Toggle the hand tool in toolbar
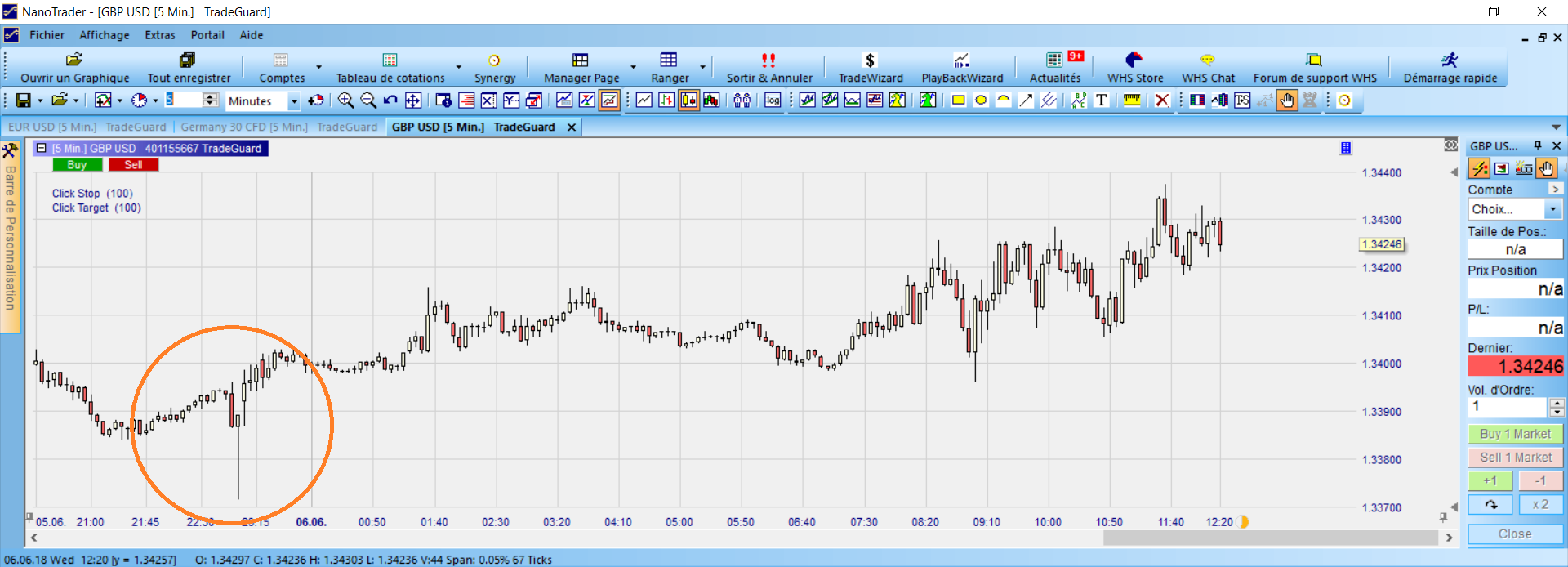The width and height of the screenshot is (1568, 567). coord(1287,100)
